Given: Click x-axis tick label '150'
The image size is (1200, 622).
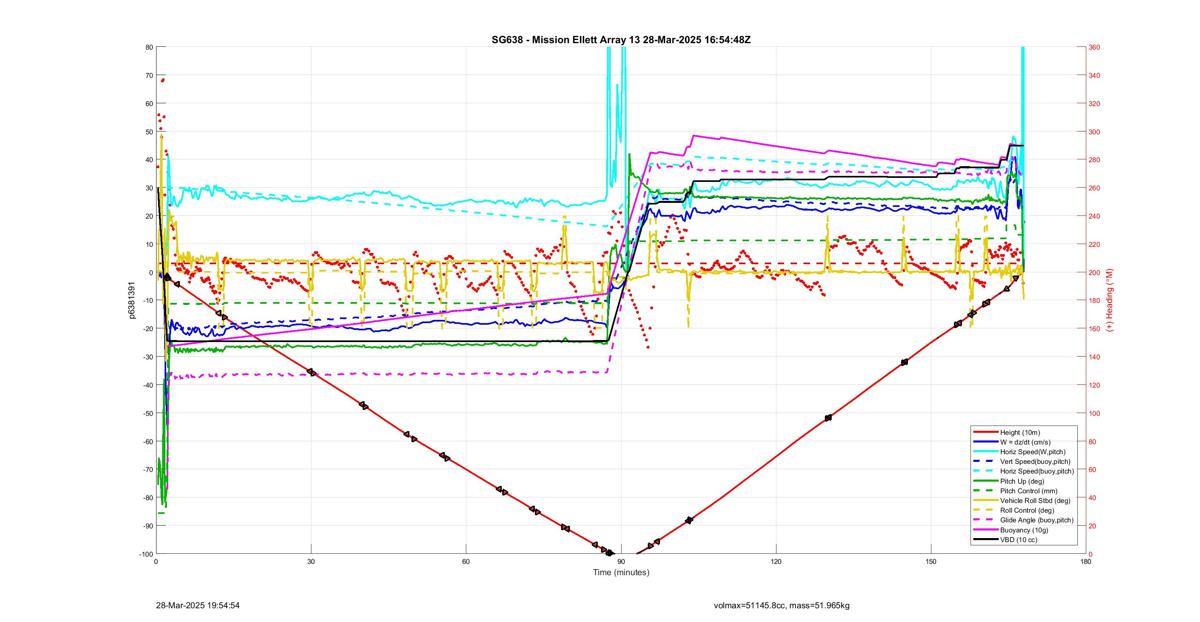Looking at the screenshot, I should [931, 562].
